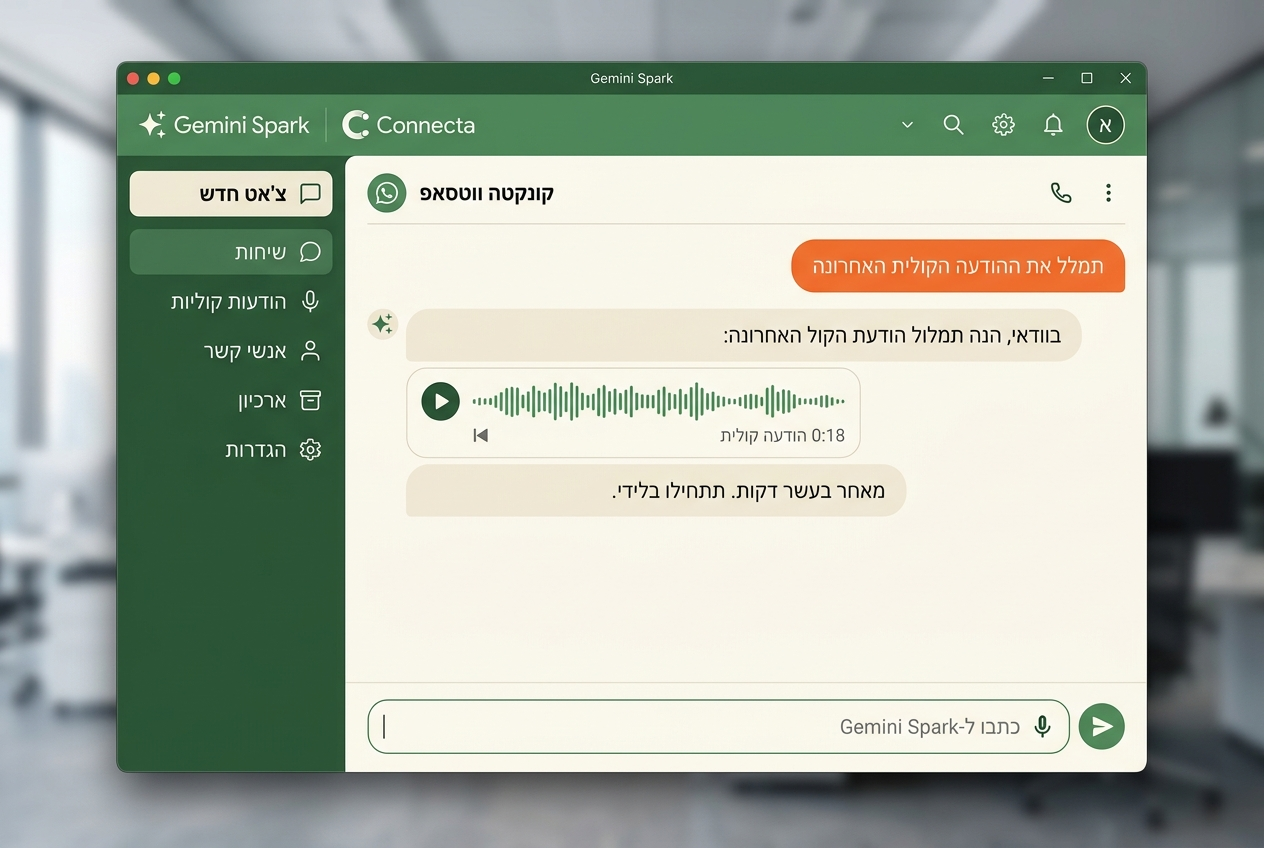
Task: Select שיחות in the sidebar
Action: coord(231,252)
